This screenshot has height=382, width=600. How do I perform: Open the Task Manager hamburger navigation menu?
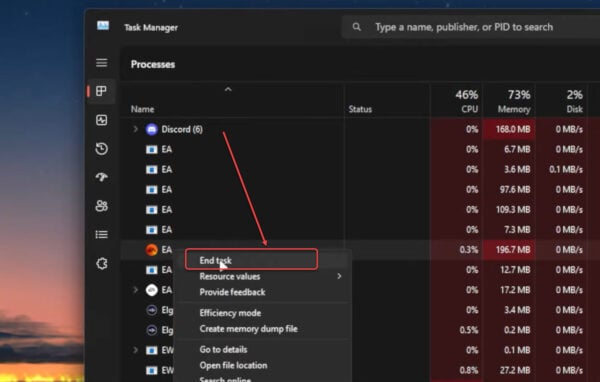[x=101, y=62]
